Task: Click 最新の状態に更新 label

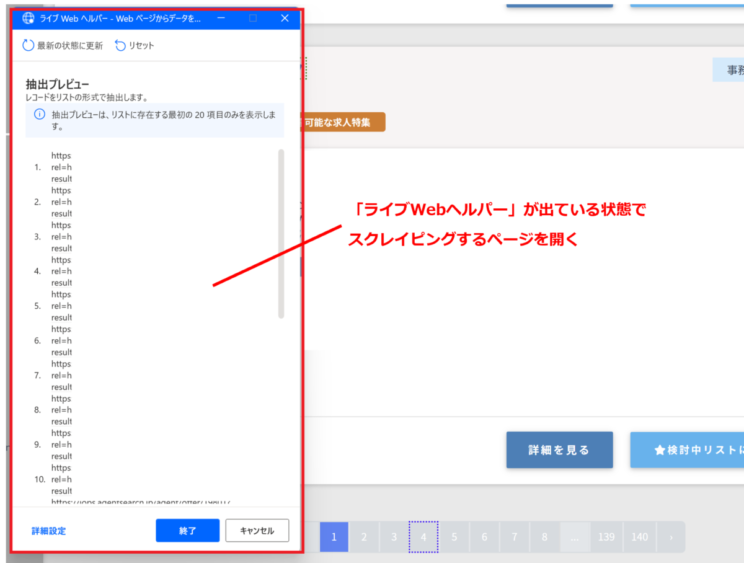Action: pos(70,46)
